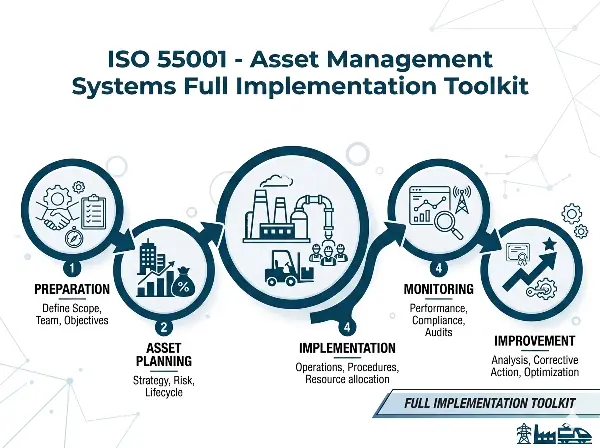
Task: Select the text 'Define Scope,'
Action: (x=72, y=308)
